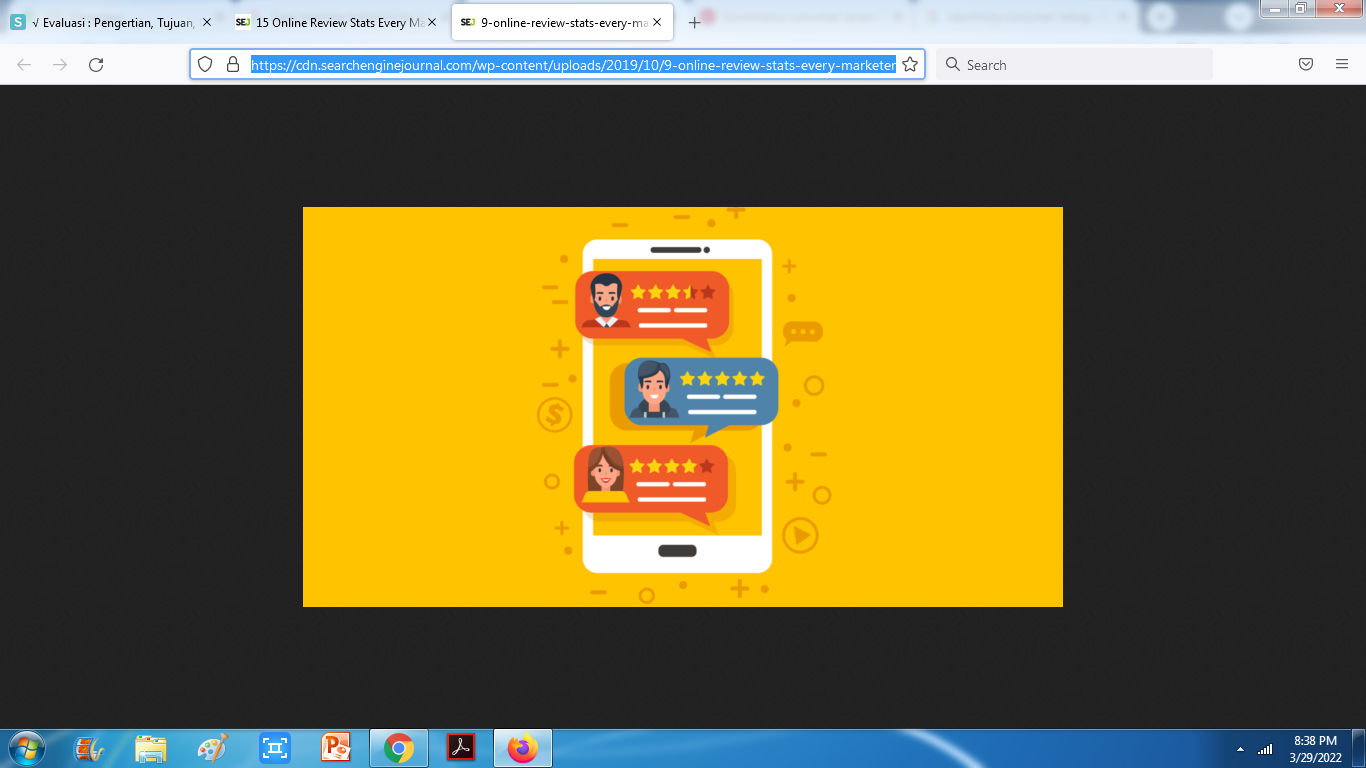Restore down the Firefox window
Image resolution: width=1366 pixels, height=768 pixels.
click(x=1301, y=8)
